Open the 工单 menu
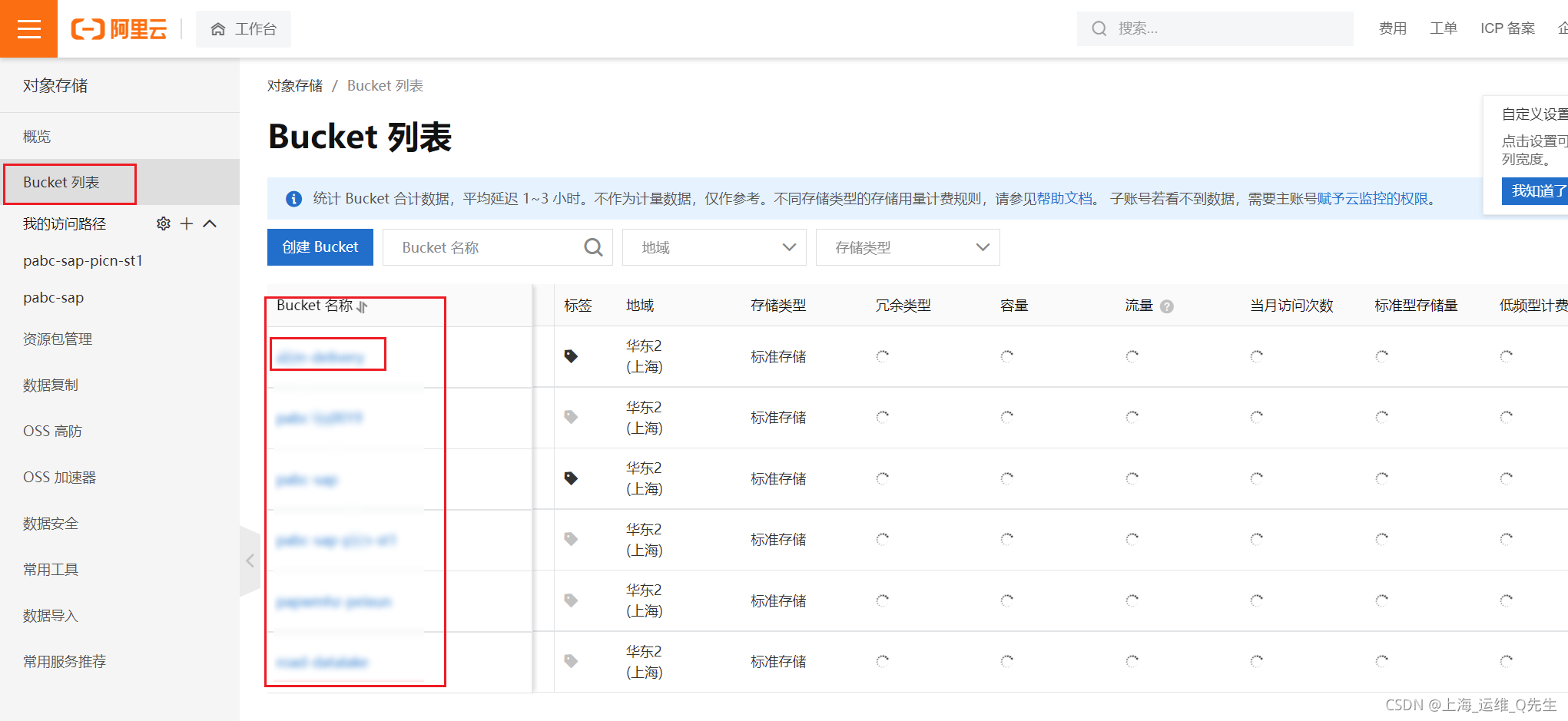The height and width of the screenshot is (721, 1568). 1443,28
